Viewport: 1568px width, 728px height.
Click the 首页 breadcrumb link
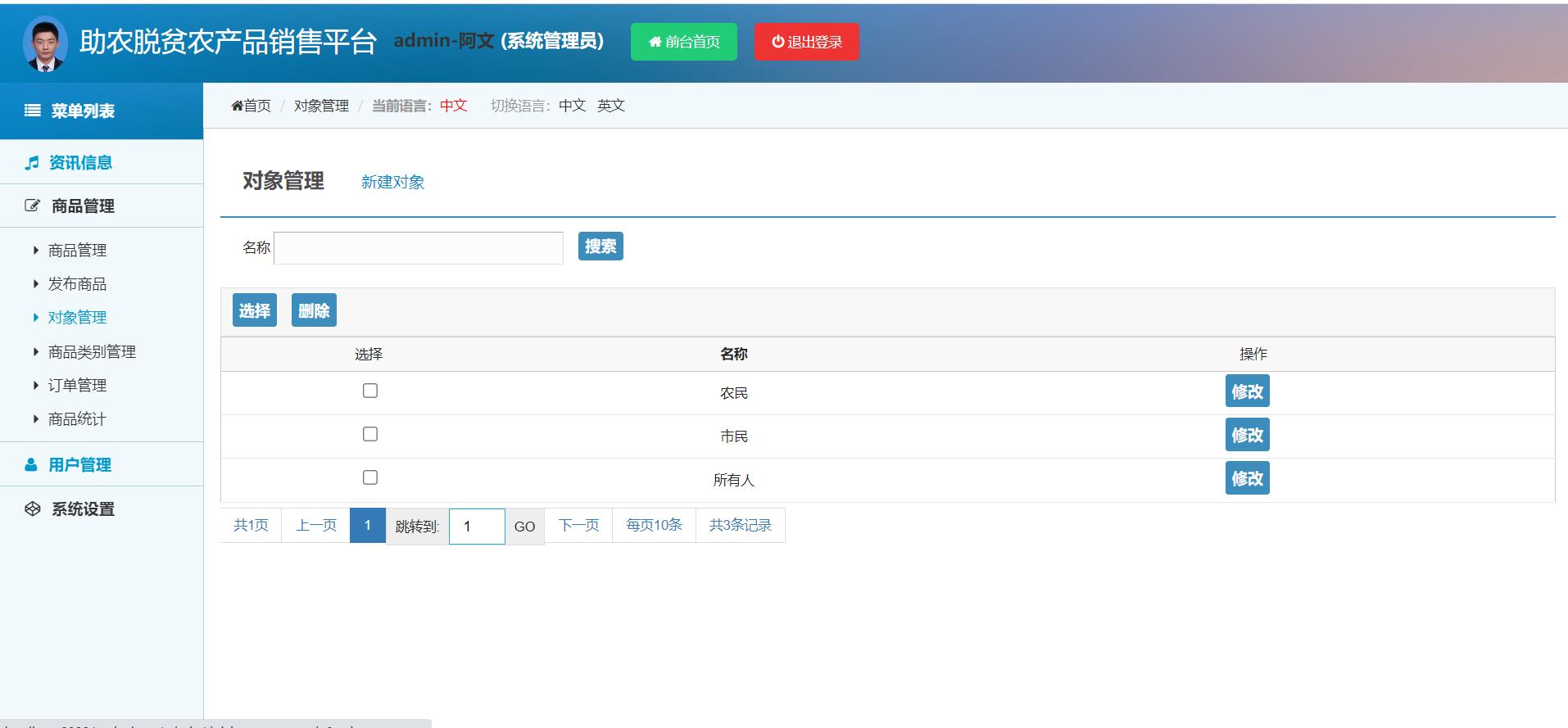tap(257, 106)
